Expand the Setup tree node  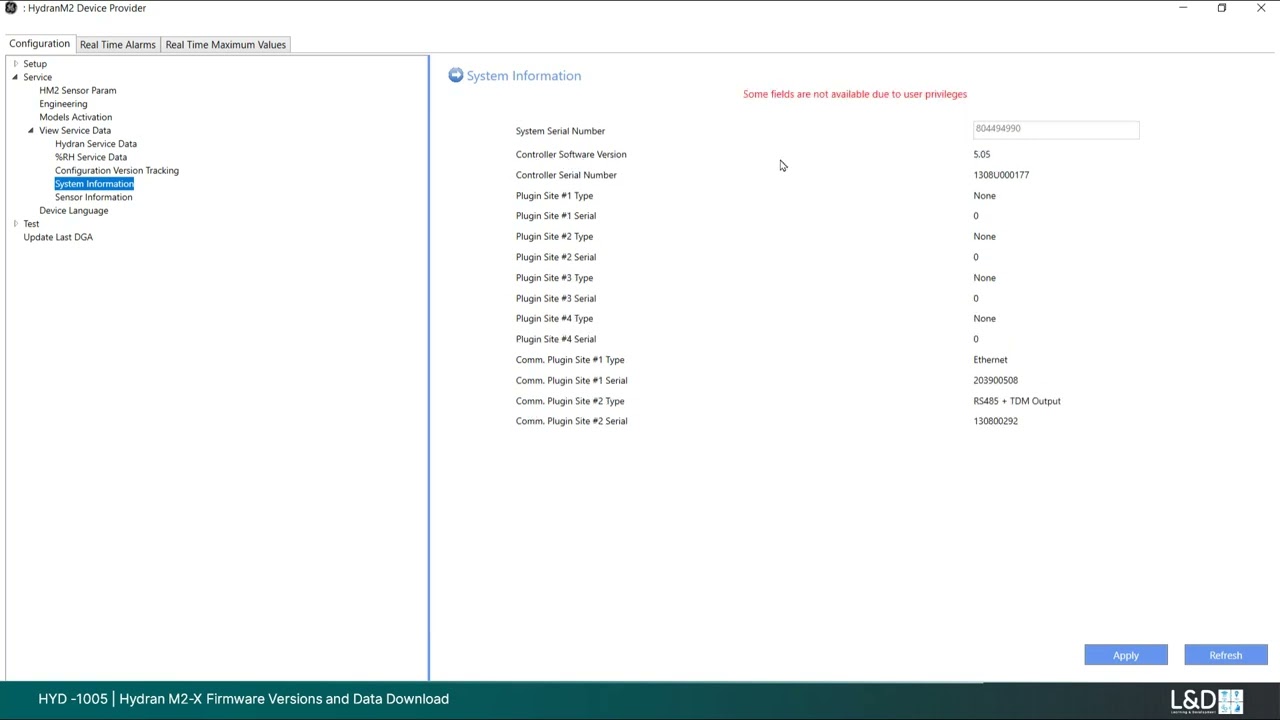pos(15,64)
